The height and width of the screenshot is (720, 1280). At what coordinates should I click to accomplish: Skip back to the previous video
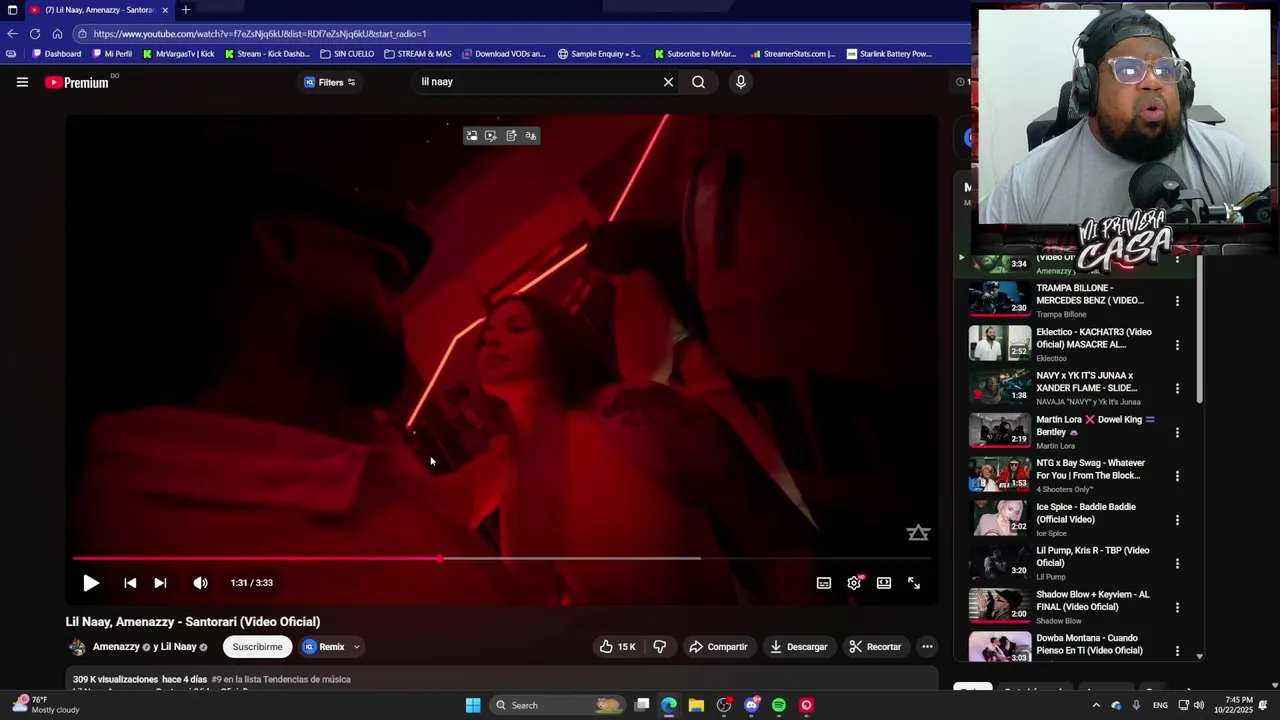(x=130, y=583)
